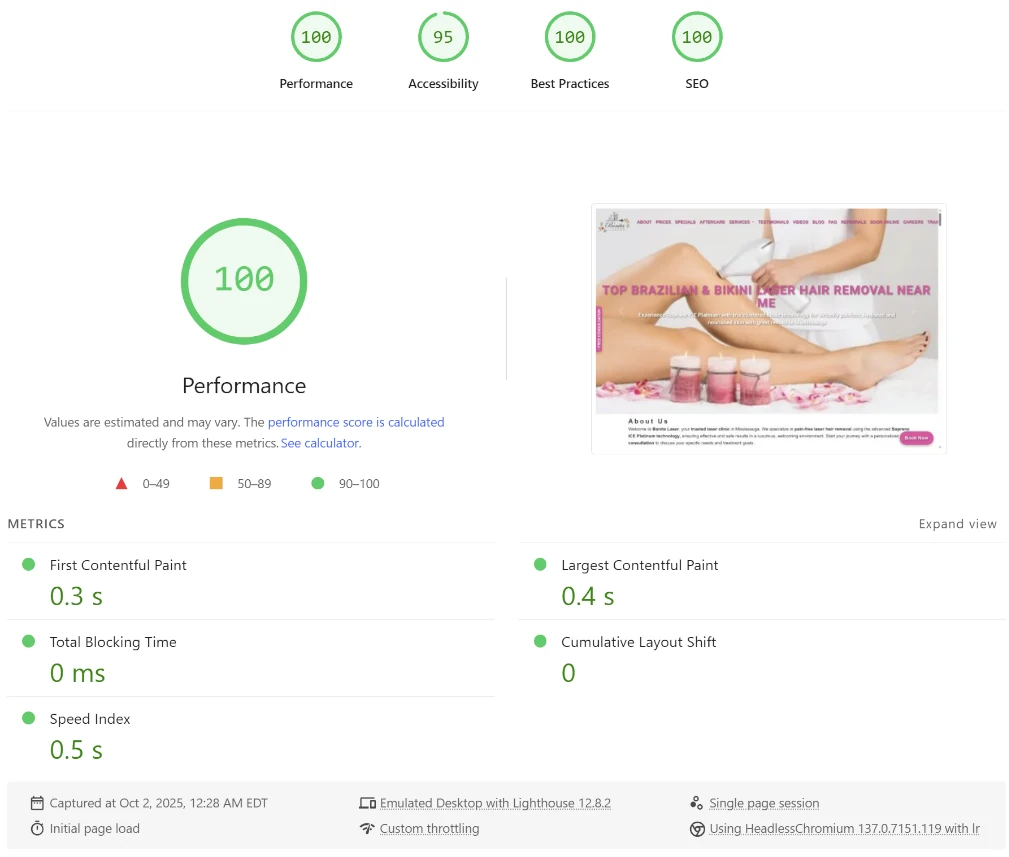Screen dimensions: 1009x857
Task: Click the Performance score gauge at top
Action: click(316, 37)
